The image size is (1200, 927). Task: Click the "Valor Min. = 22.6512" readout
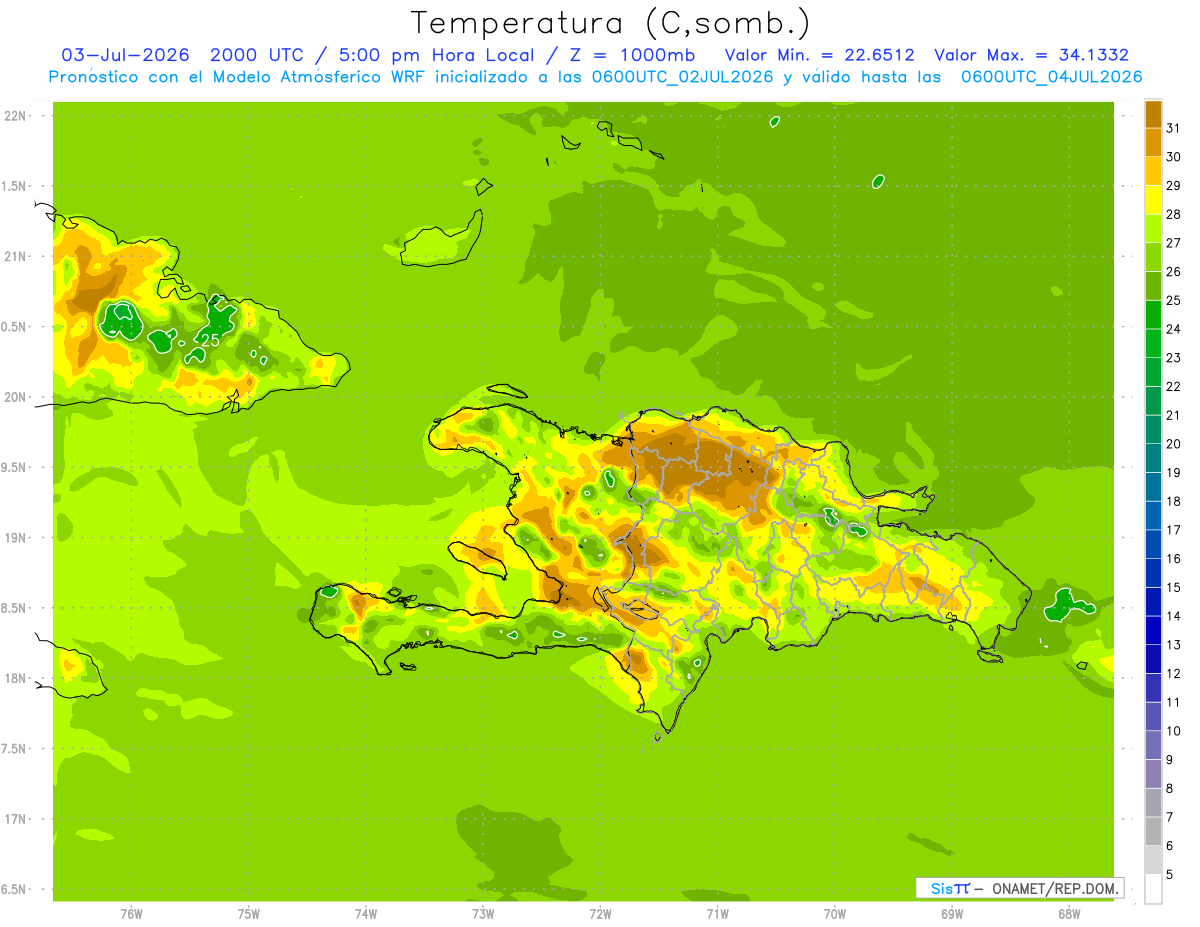tap(819, 55)
